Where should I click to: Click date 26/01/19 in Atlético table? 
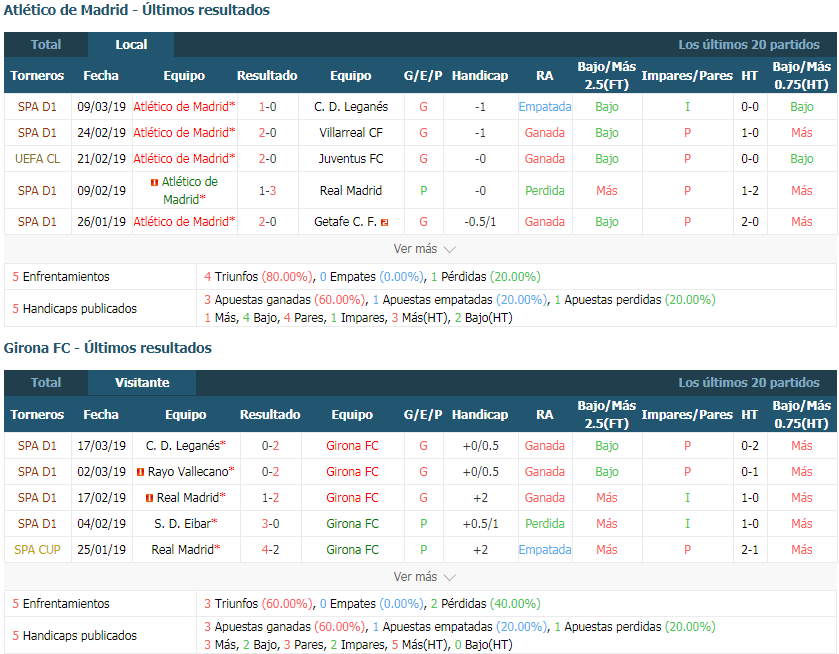click(x=102, y=222)
